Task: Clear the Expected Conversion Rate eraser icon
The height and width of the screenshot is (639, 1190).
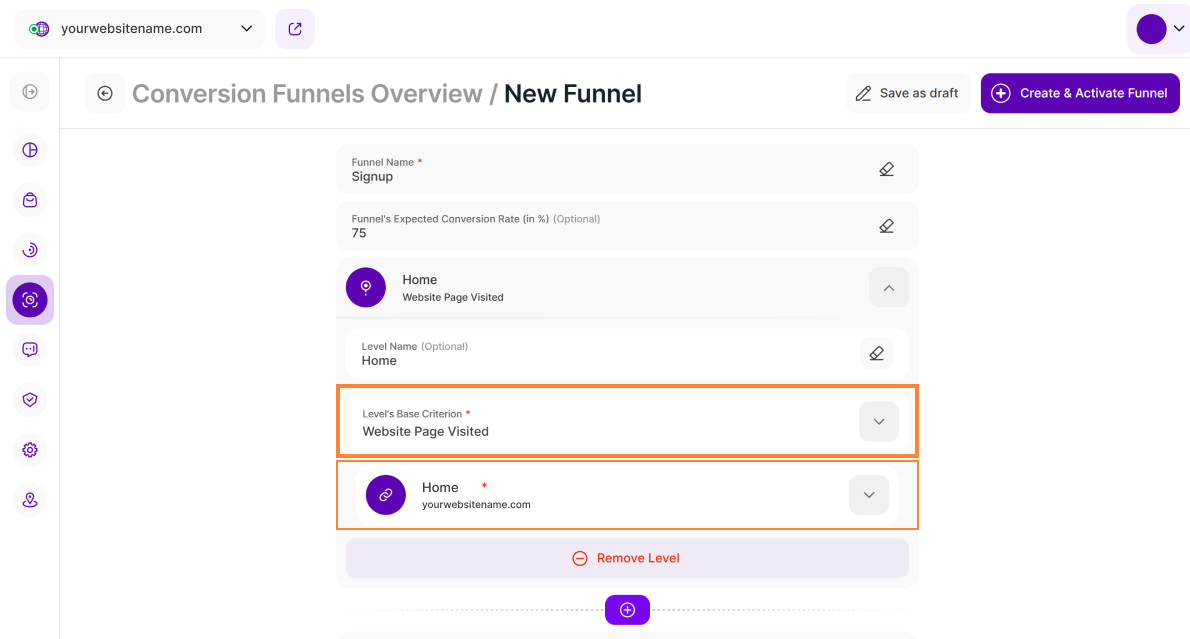Action: [886, 226]
